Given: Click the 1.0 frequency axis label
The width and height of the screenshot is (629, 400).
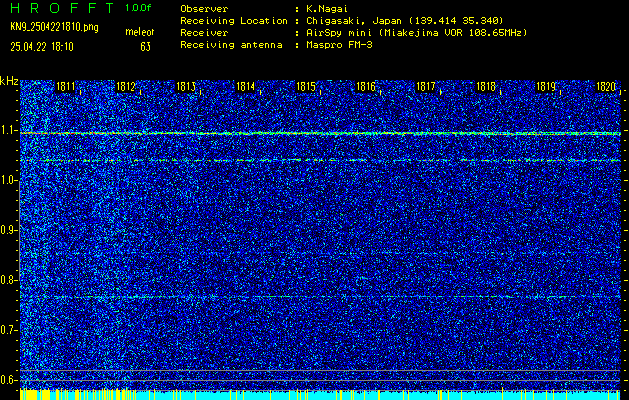Looking at the screenshot, I should pos(8,181).
